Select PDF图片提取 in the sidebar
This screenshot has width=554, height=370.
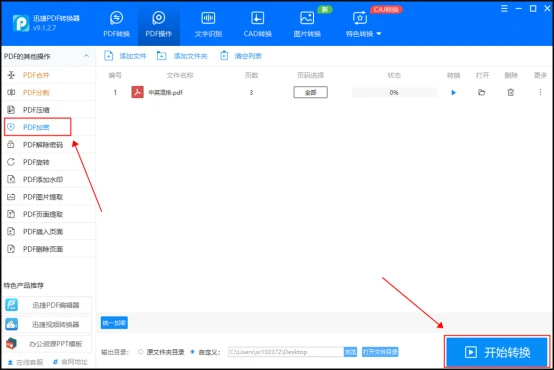(48, 197)
